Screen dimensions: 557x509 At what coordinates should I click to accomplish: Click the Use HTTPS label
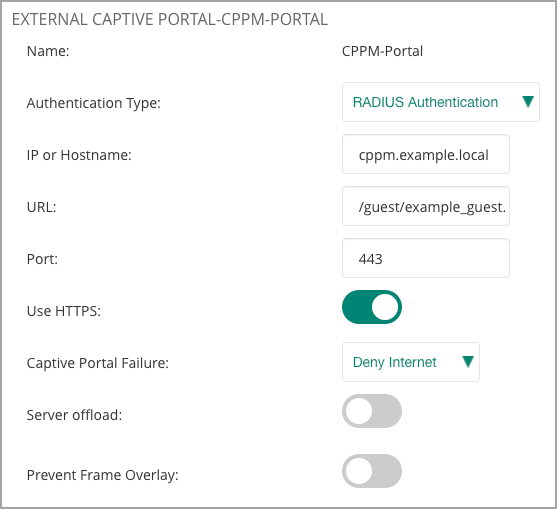pos(64,311)
